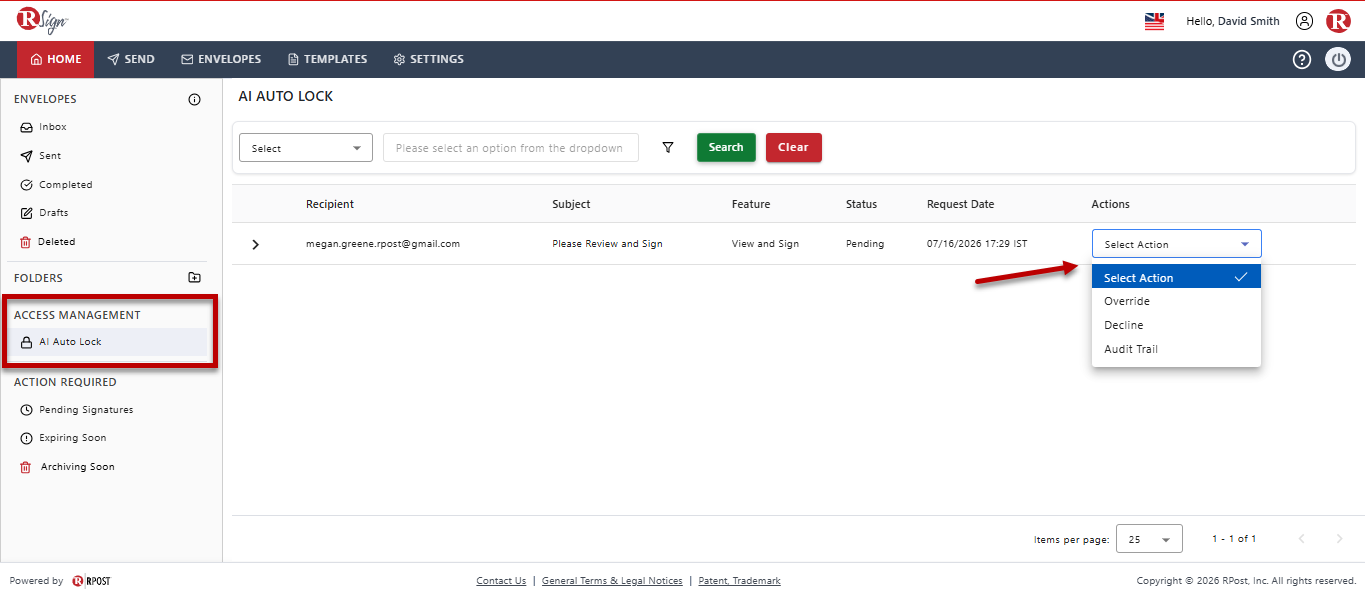Screen dimensions: 1365x596
Task: Click the Sent paper plane icon
Action: (27, 156)
